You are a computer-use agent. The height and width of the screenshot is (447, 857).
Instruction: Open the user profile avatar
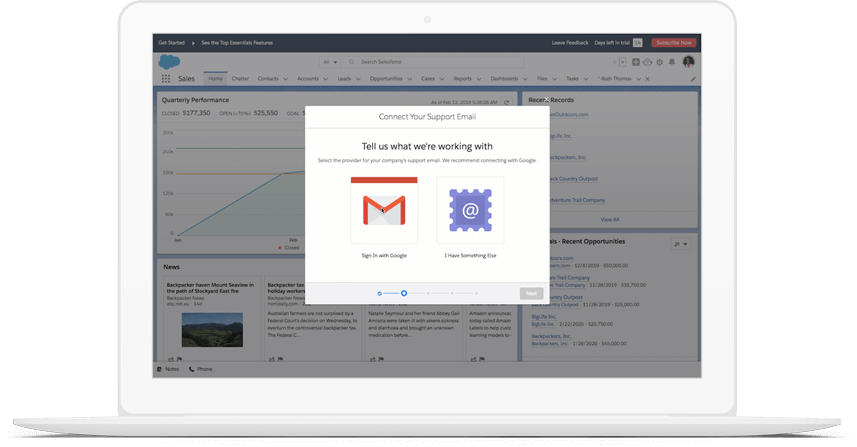click(688, 62)
